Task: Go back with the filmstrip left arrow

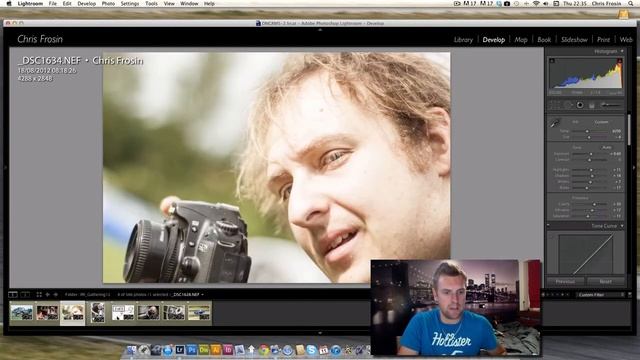Action: point(47,294)
